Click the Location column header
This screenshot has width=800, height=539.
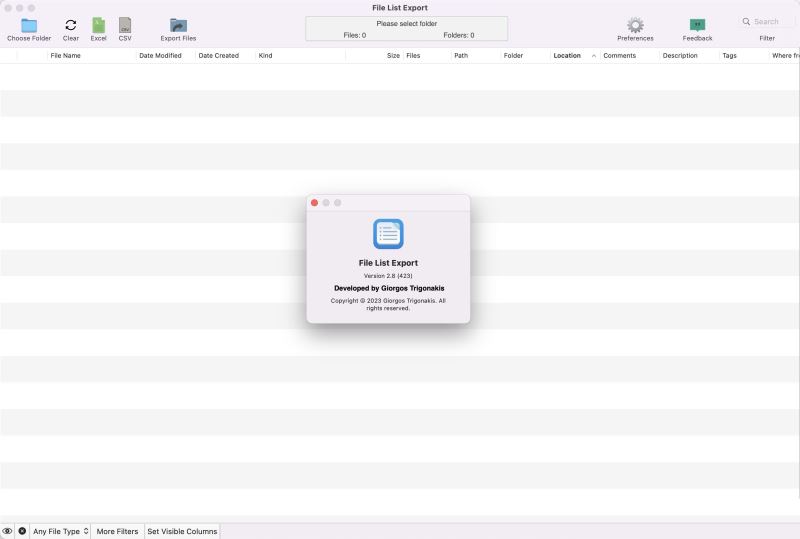click(567, 56)
